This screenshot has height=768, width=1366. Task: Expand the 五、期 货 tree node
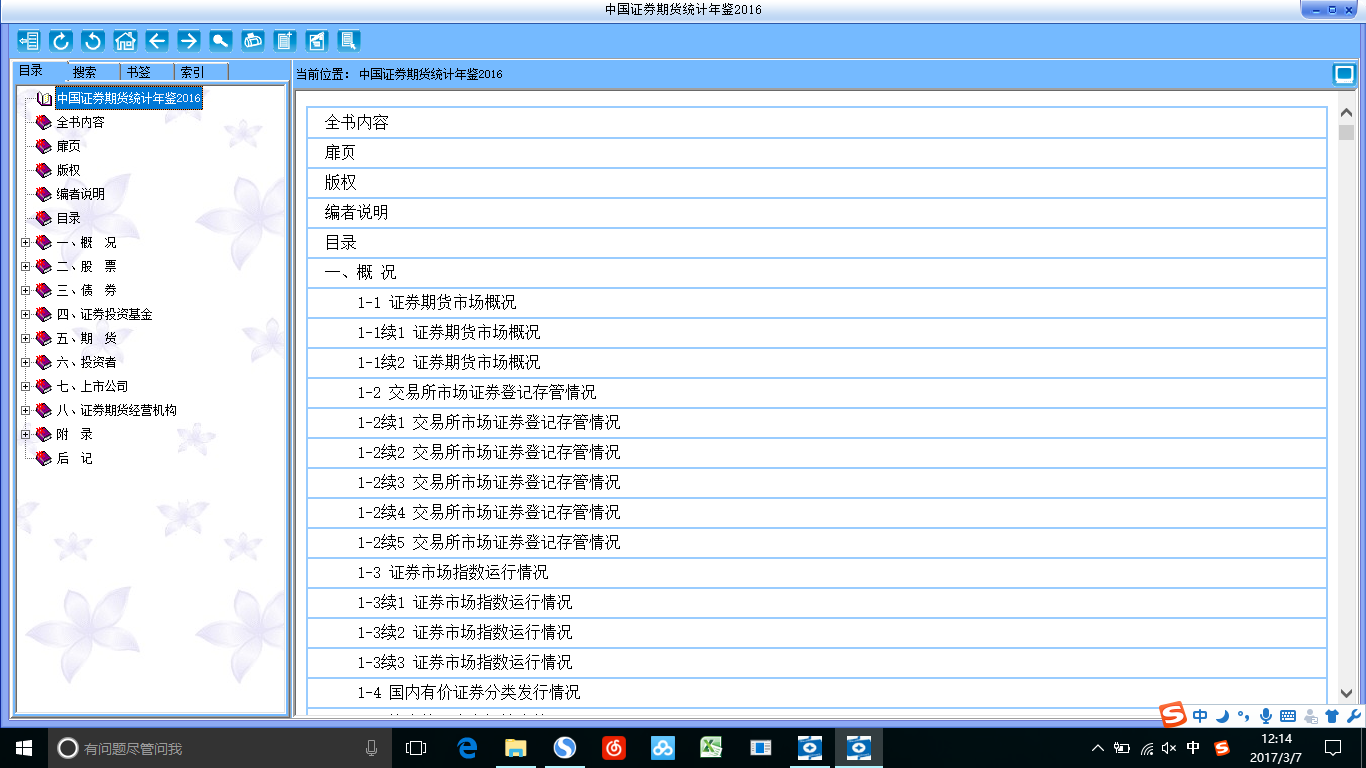[26, 338]
